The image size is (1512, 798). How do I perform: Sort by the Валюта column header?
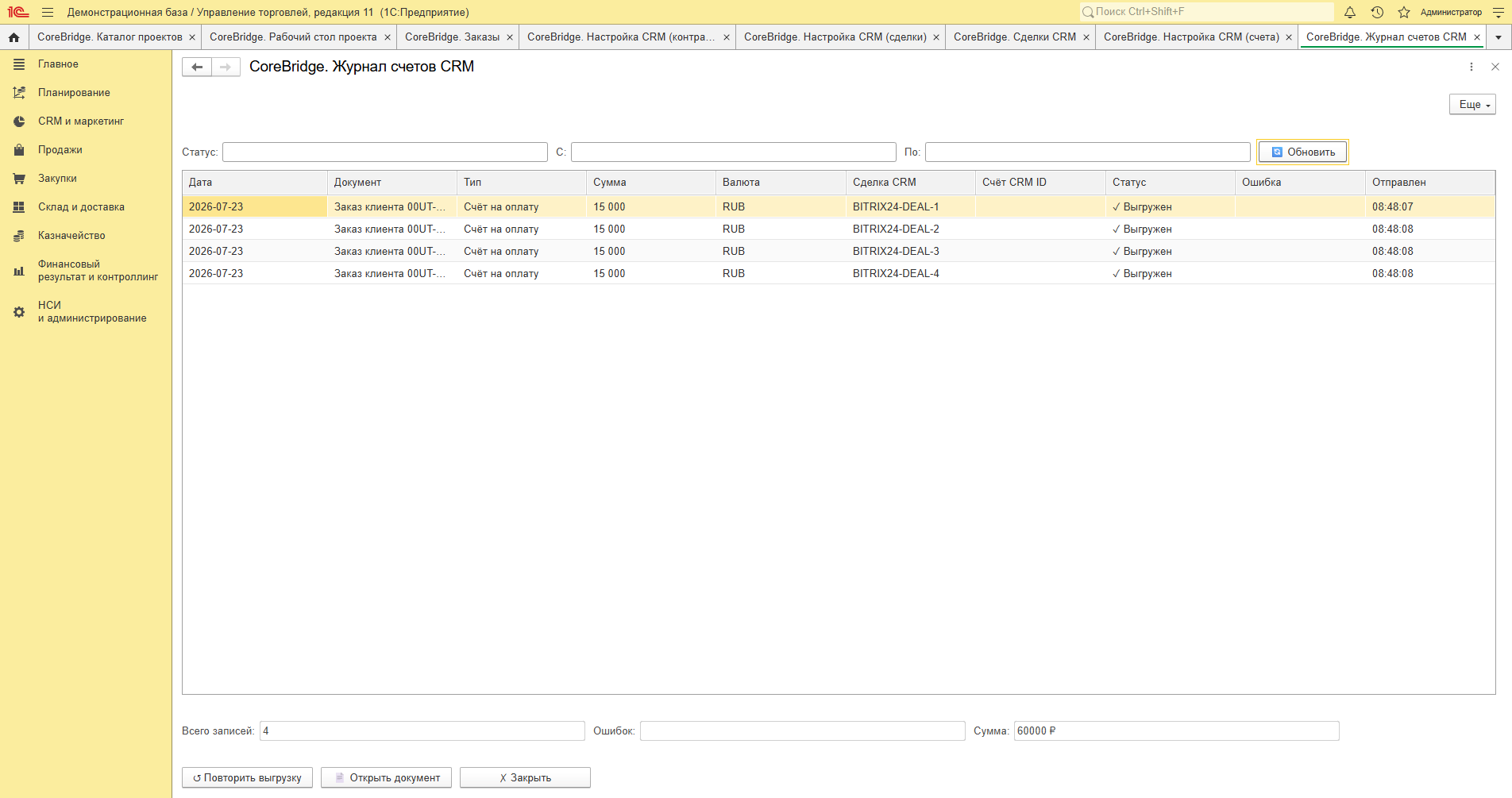point(781,183)
